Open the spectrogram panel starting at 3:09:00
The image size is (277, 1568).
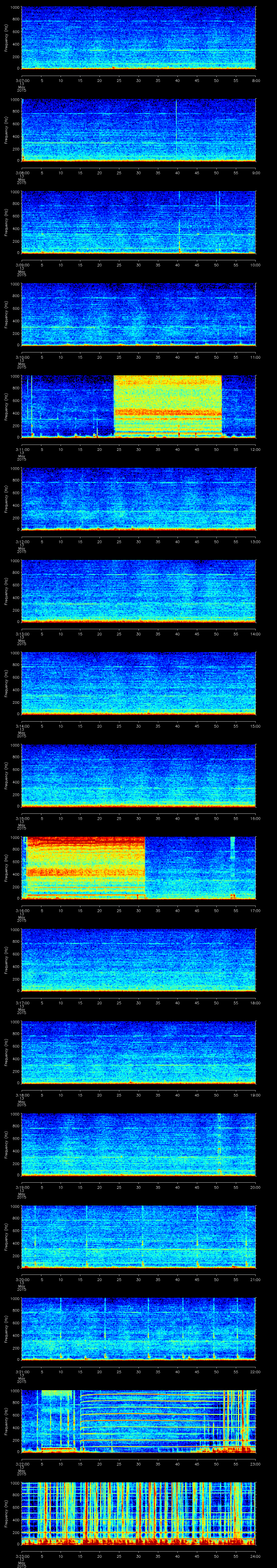[x=139, y=222]
